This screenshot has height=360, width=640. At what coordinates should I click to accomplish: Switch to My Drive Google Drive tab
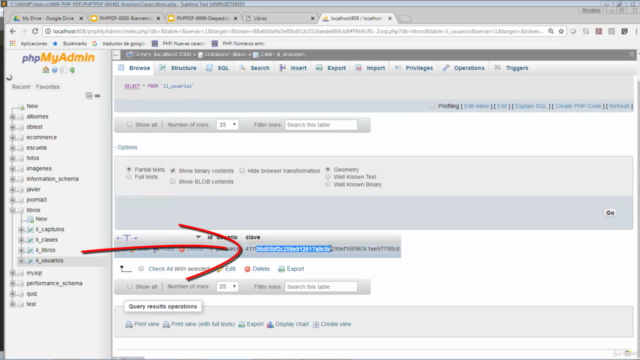[47, 18]
